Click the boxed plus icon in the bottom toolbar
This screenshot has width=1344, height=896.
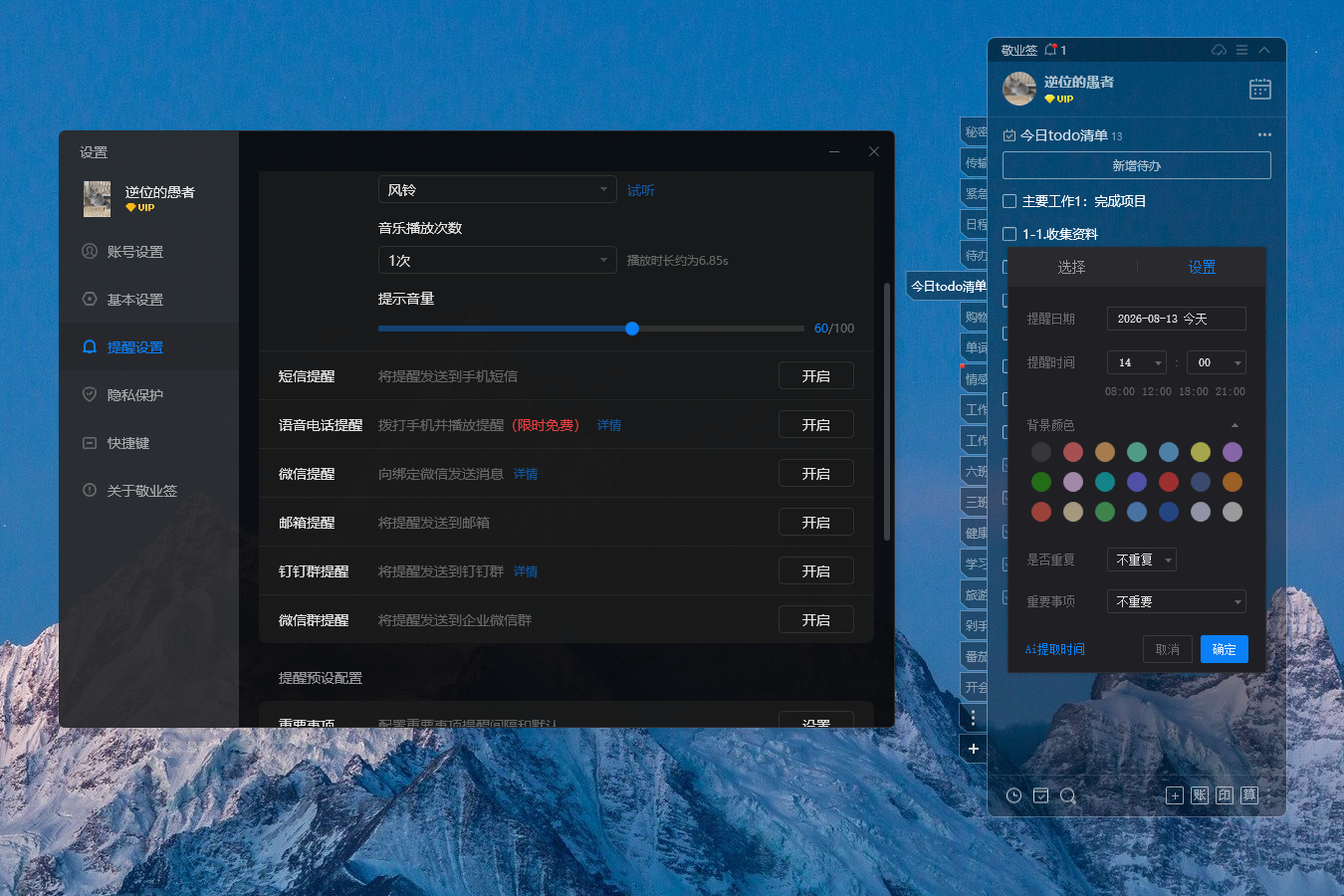pyautogui.click(x=1175, y=795)
